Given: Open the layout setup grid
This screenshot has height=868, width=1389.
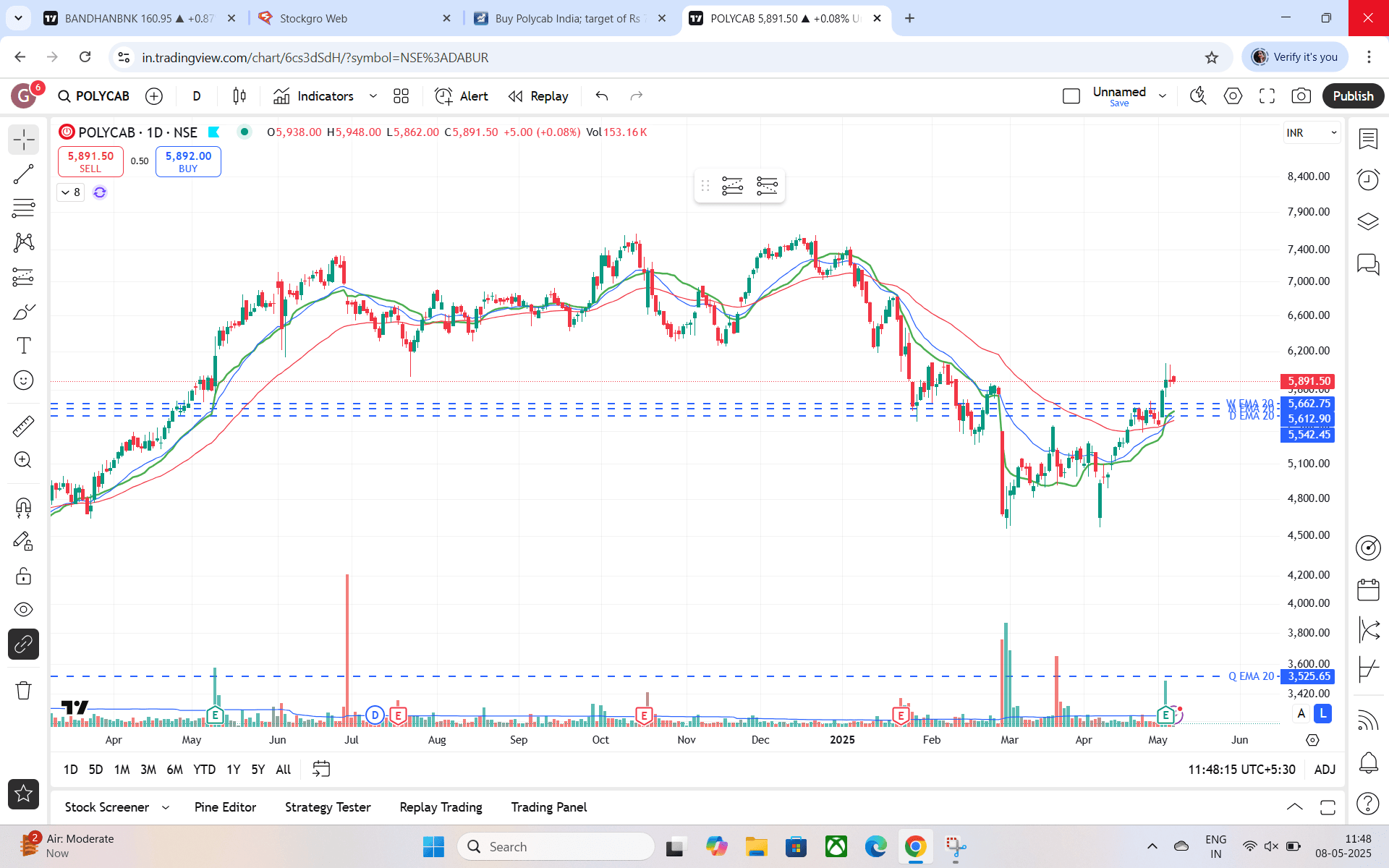Looking at the screenshot, I should point(401,96).
